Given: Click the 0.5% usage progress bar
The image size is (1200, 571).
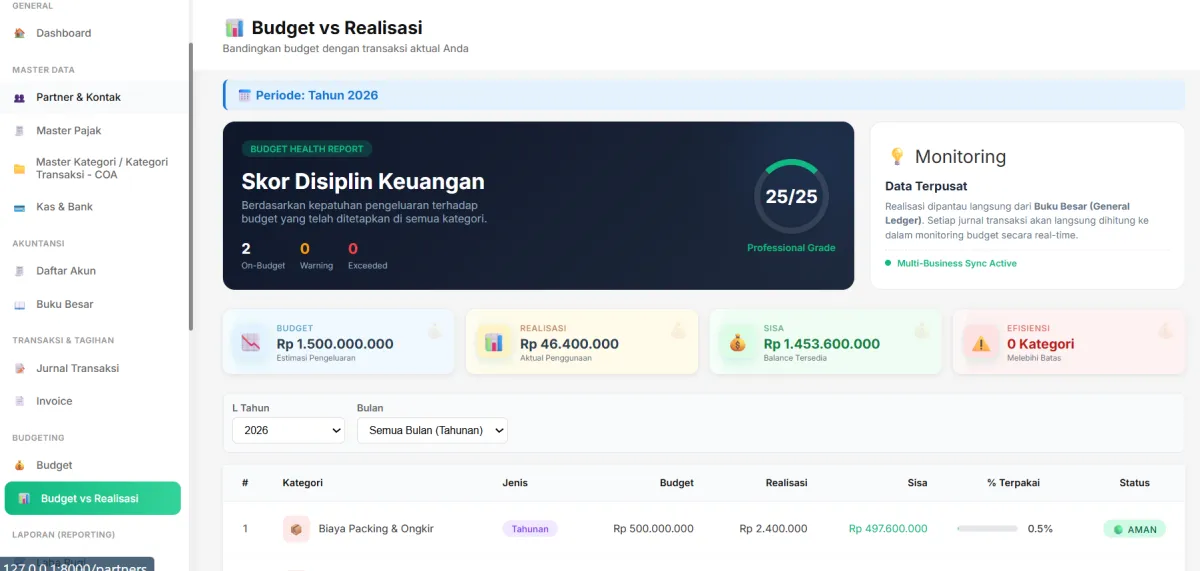Looking at the screenshot, I should (x=987, y=529).
